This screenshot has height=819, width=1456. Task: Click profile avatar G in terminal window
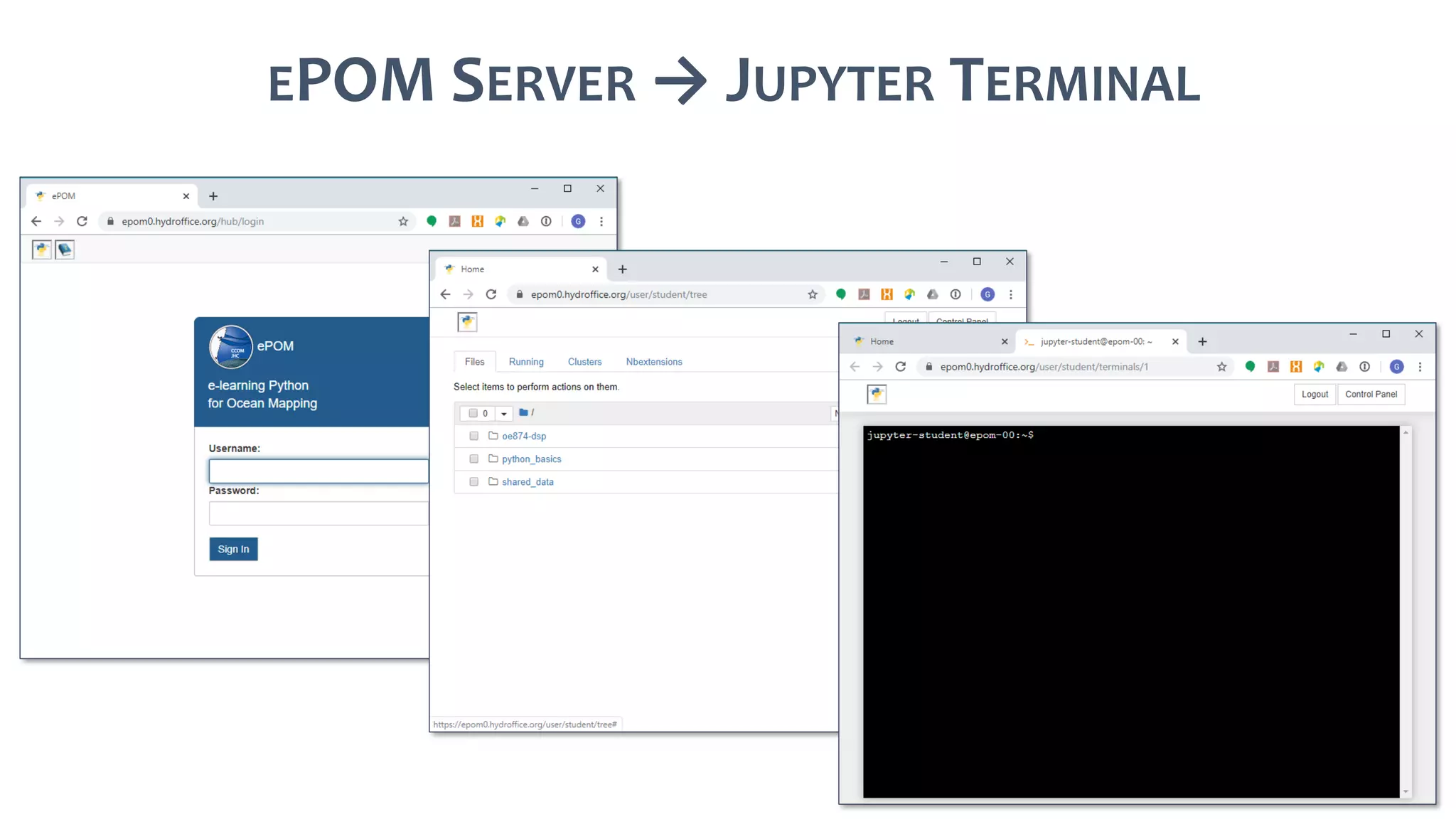(1397, 367)
